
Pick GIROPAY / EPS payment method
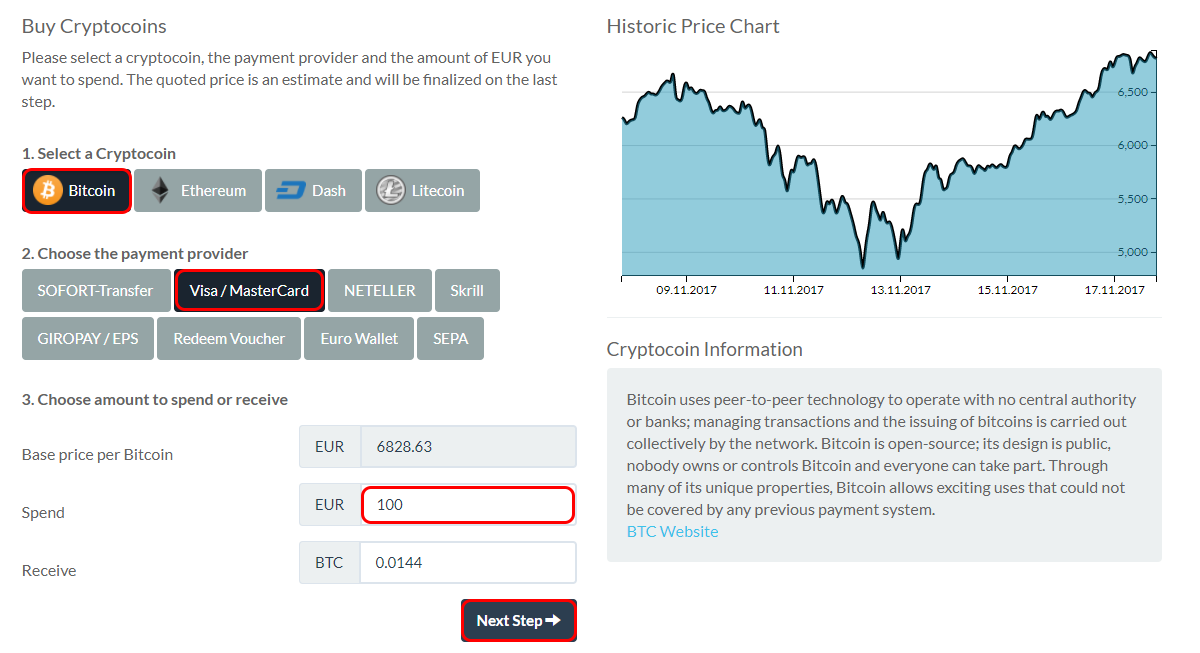pyautogui.click(x=88, y=338)
